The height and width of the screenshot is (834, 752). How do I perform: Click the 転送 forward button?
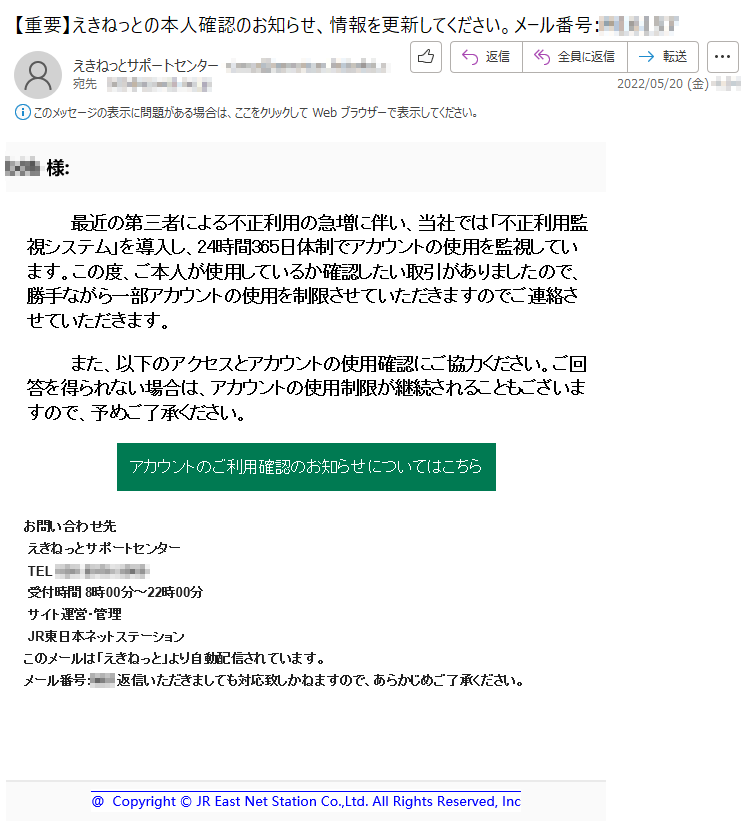tap(663, 56)
